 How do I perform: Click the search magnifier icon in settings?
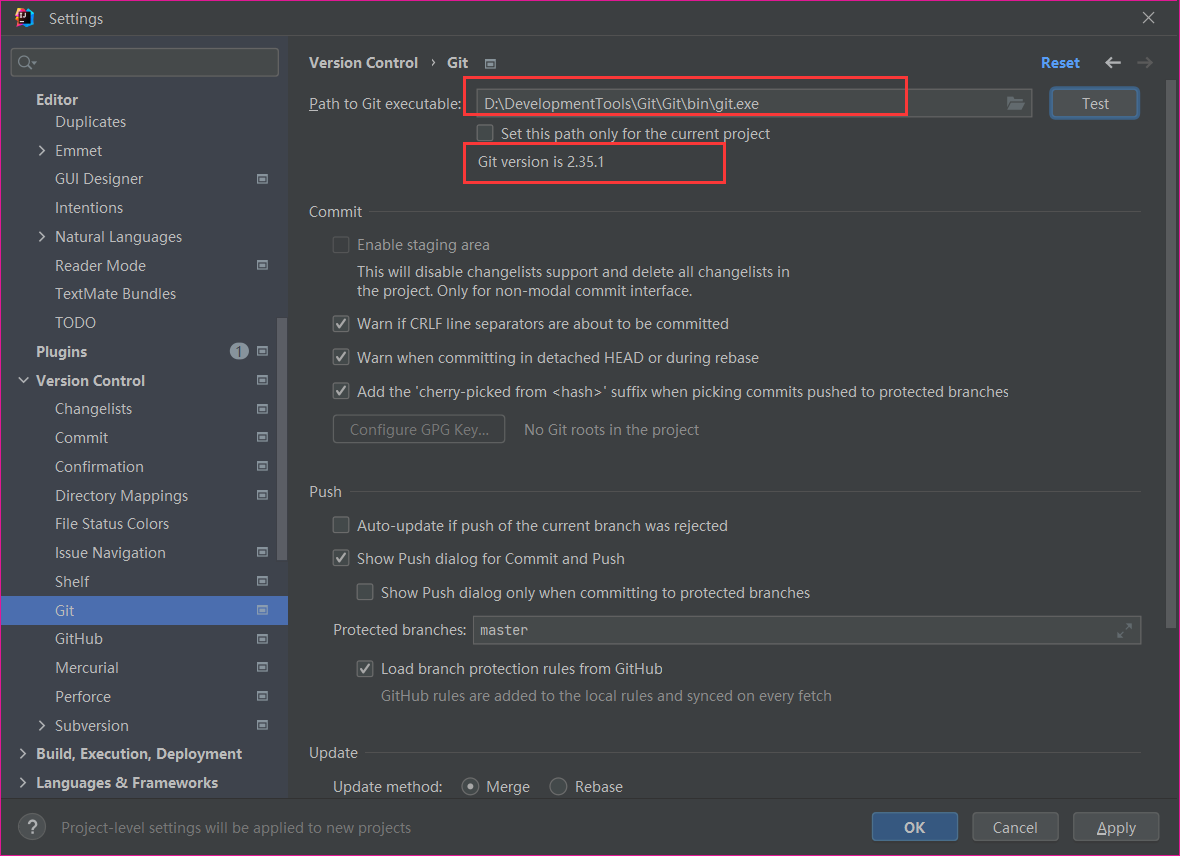(24, 62)
